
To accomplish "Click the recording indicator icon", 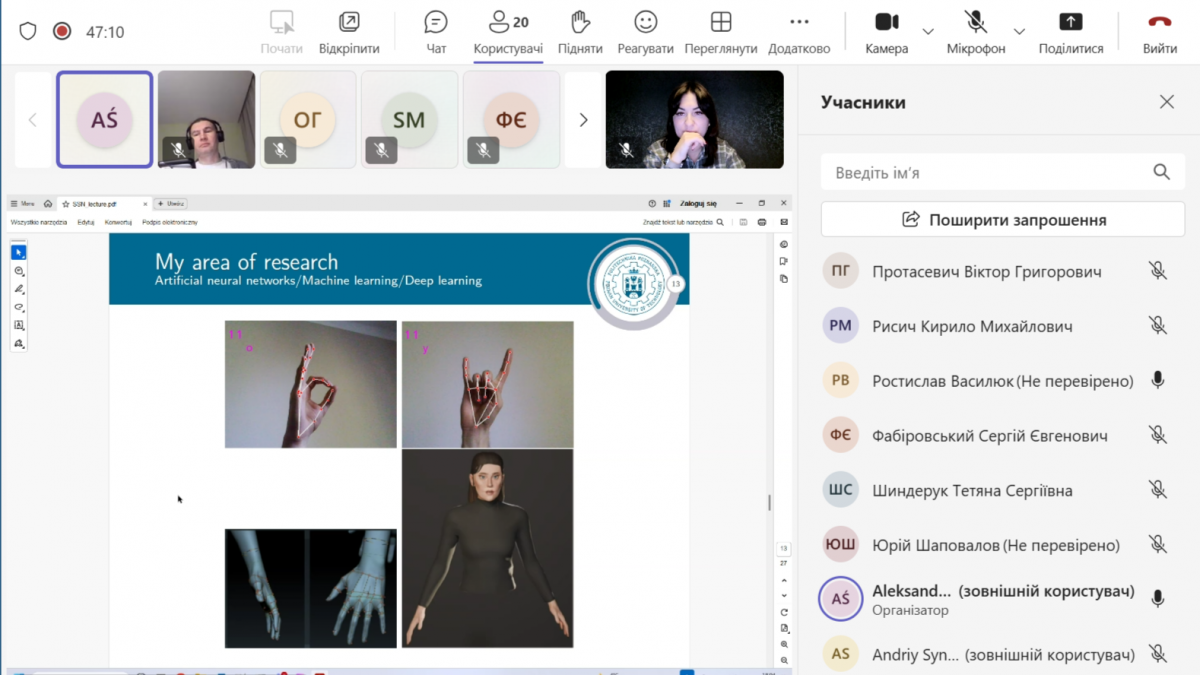I will (x=62, y=31).
